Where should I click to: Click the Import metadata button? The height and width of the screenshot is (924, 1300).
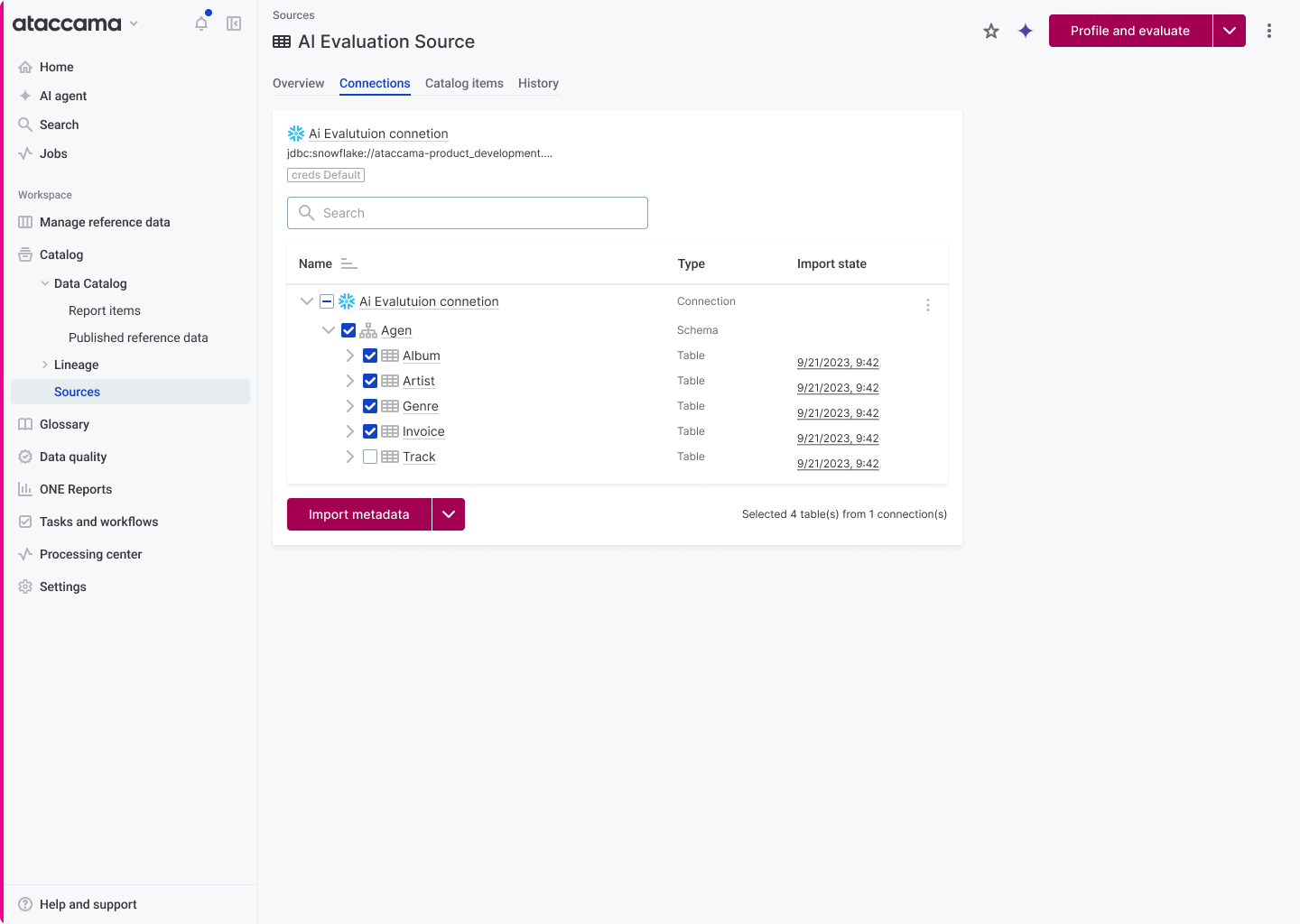pos(359,514)
